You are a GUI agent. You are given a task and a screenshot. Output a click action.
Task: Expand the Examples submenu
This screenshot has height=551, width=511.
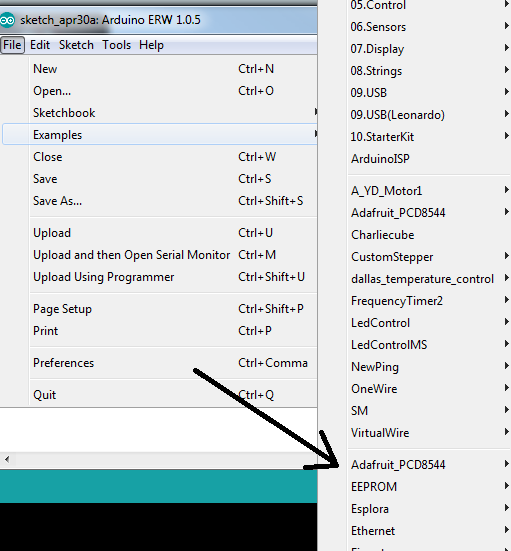pyautogui.click(x=160, y=135)
